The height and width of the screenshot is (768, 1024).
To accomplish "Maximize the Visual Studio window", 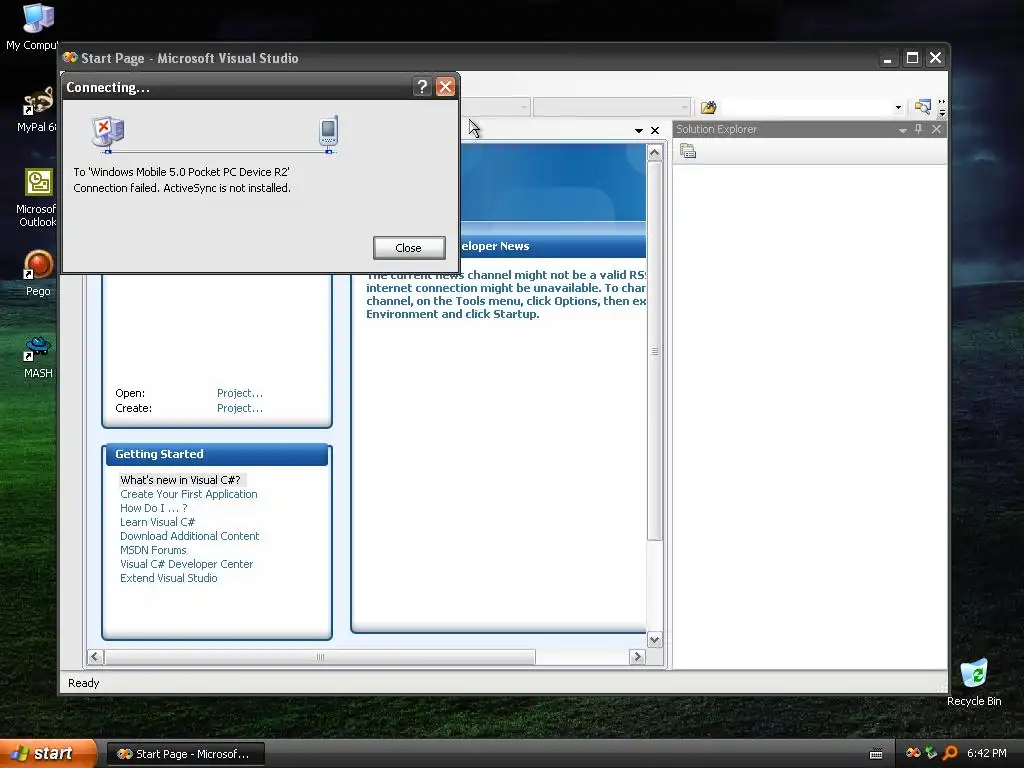I will point(912,59).
